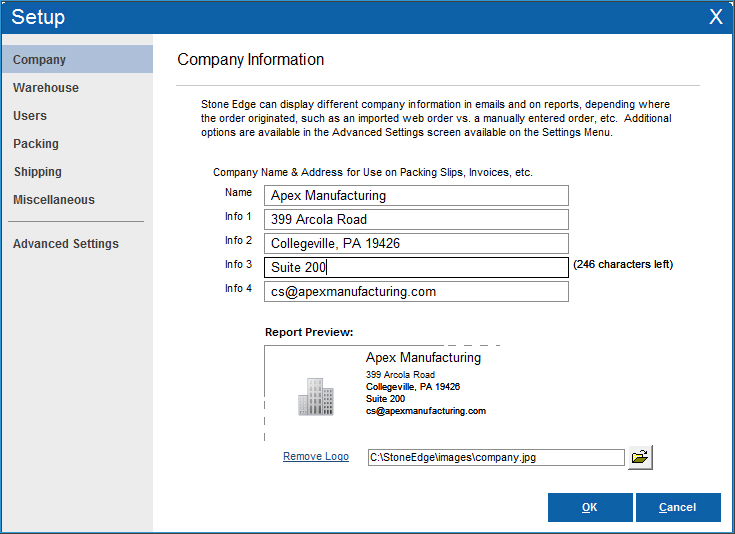Image resolution: width=735 pixels, height=534 pixels.
Task: Open the Shipping settings section
Action: click(x=38, y=172)
